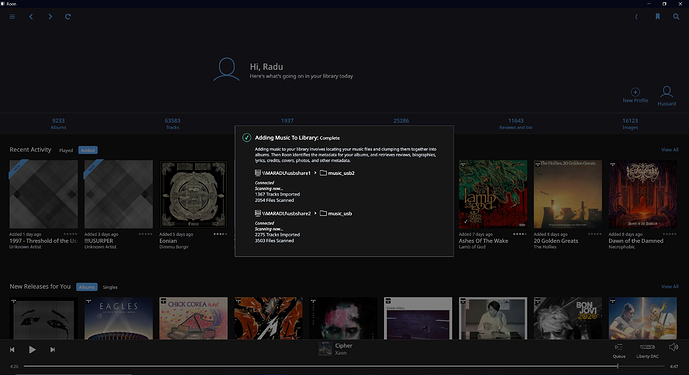Screen dimensions: 689x375
Task: Open the 1937 library statistic
Action: click(287, 120)
